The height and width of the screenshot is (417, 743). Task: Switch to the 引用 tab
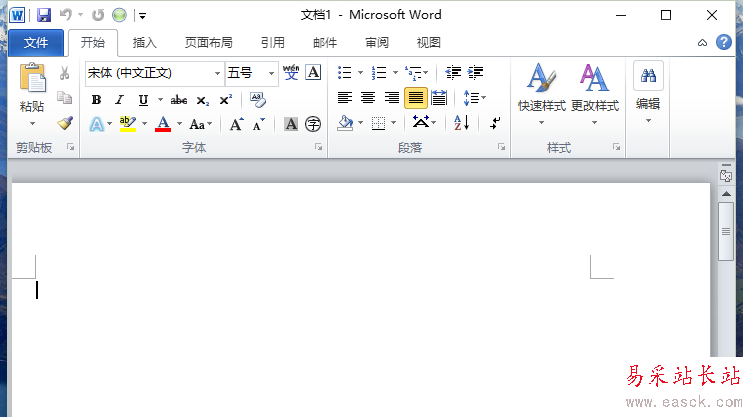273,43
